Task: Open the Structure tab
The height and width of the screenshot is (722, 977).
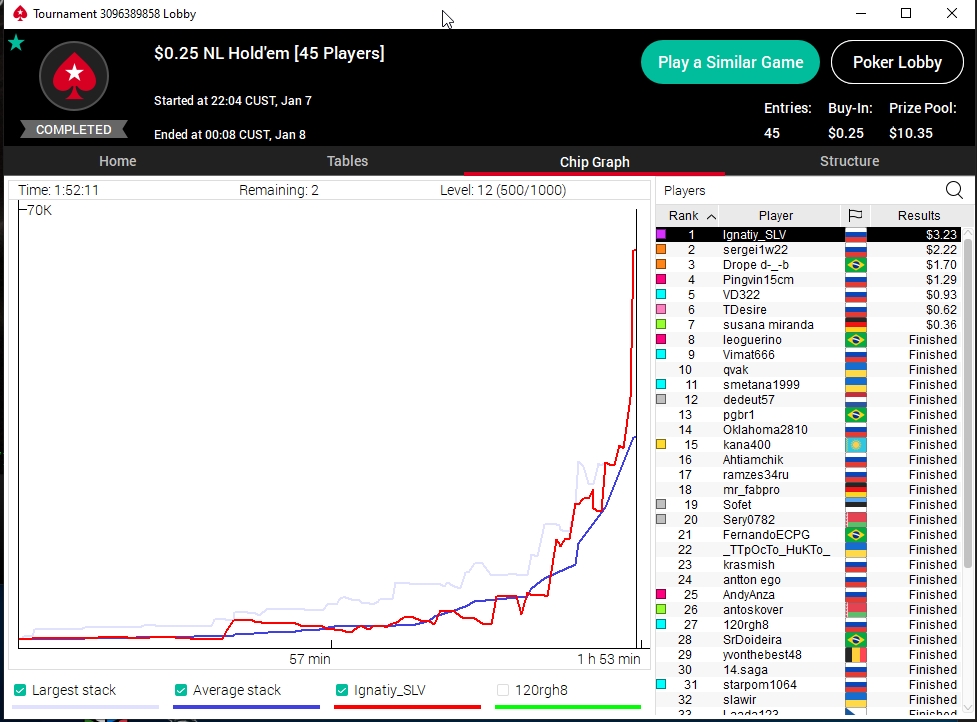Action: point(849,161)
